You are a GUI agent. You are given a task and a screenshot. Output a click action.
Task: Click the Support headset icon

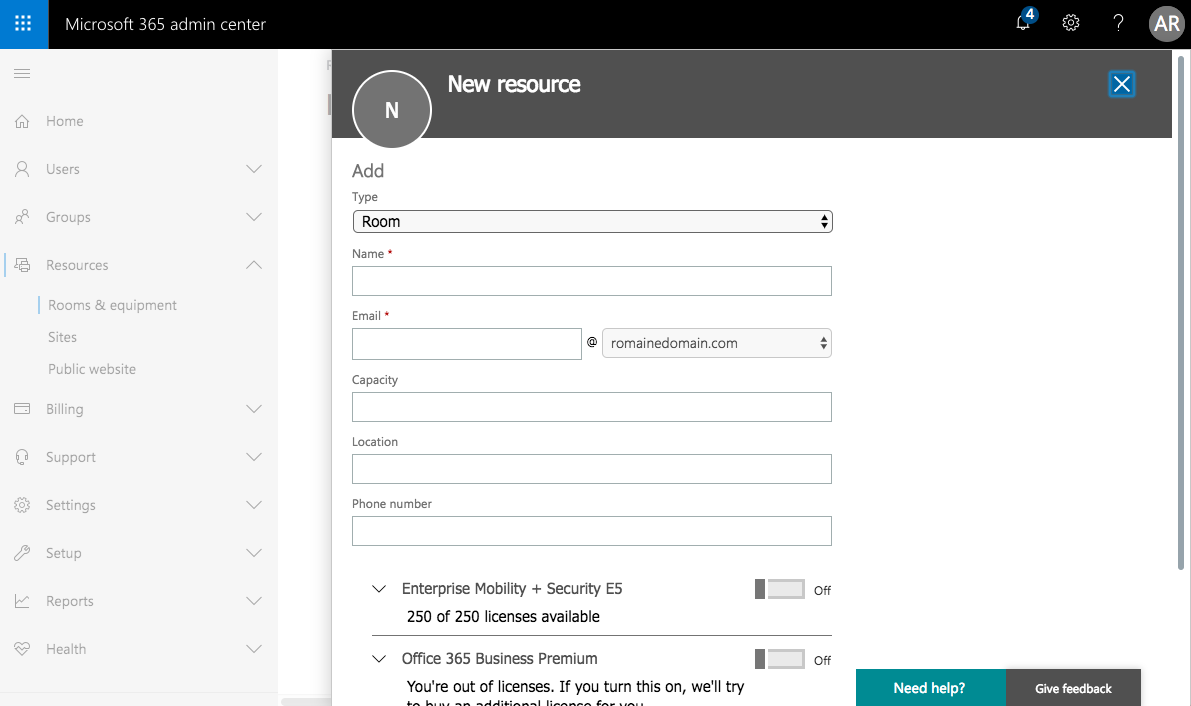pos(22,457)
